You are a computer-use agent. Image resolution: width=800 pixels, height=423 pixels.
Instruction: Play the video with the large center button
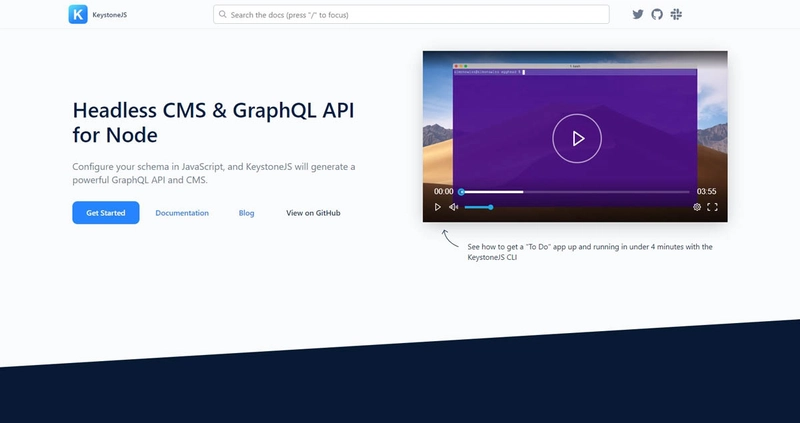(x=577, y=138)
